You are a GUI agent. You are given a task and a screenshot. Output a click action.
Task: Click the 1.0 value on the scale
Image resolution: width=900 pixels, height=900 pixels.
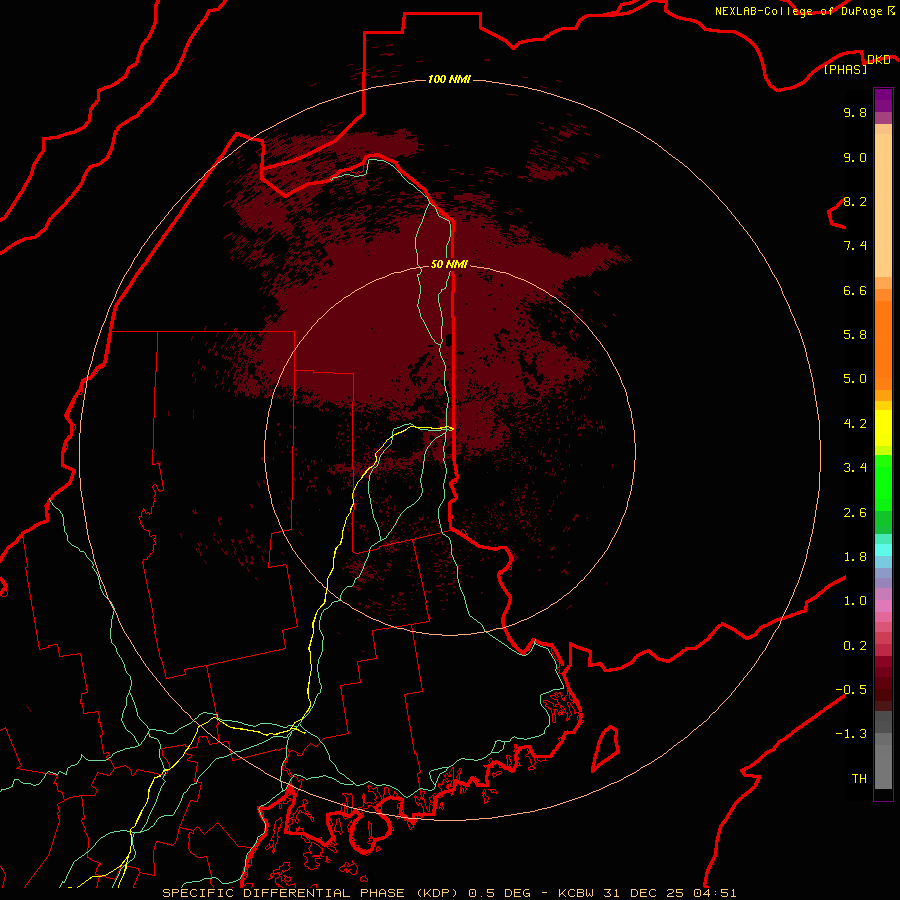855,601
